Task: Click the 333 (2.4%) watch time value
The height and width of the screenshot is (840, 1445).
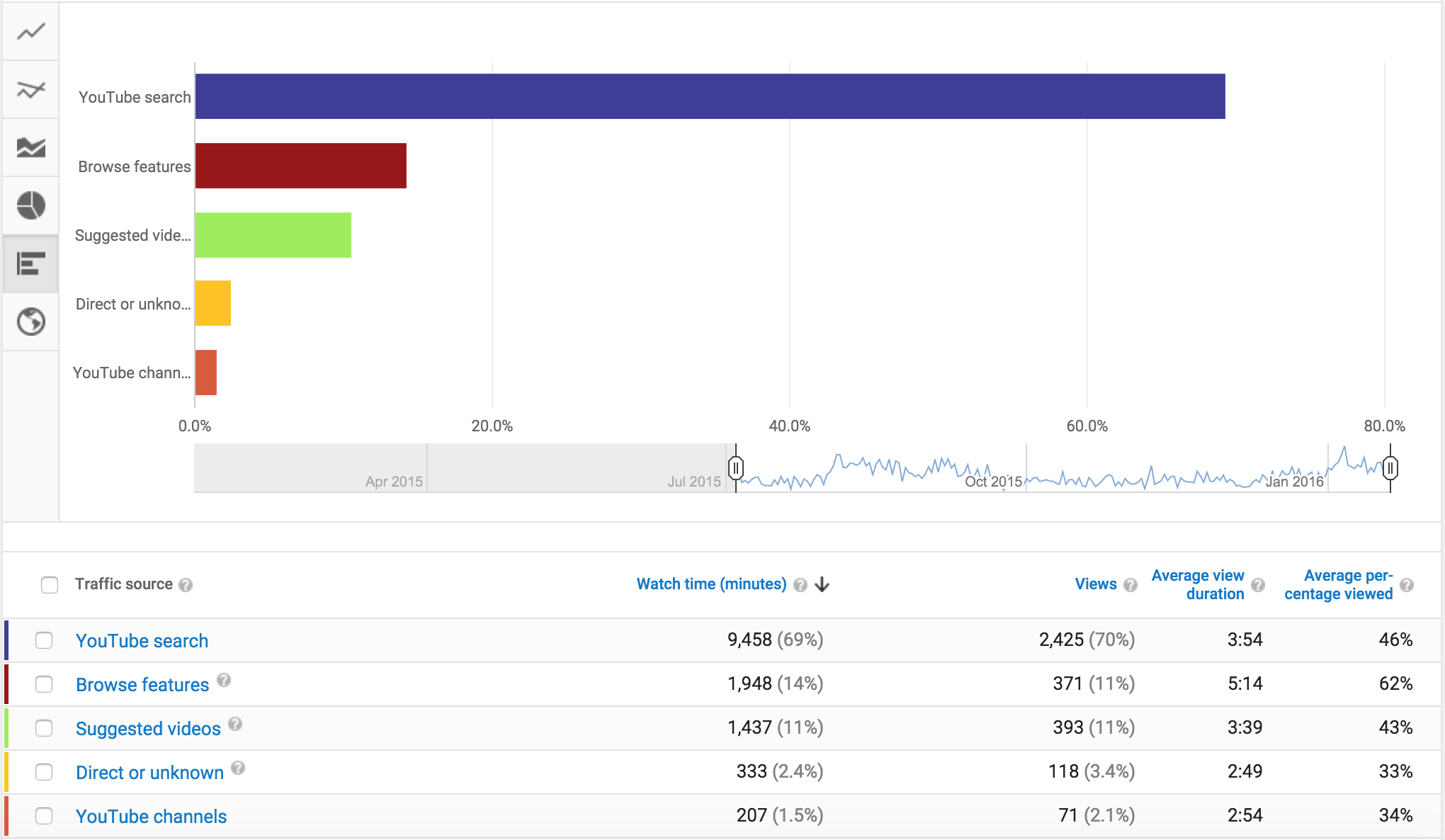Action: (779, 771)
